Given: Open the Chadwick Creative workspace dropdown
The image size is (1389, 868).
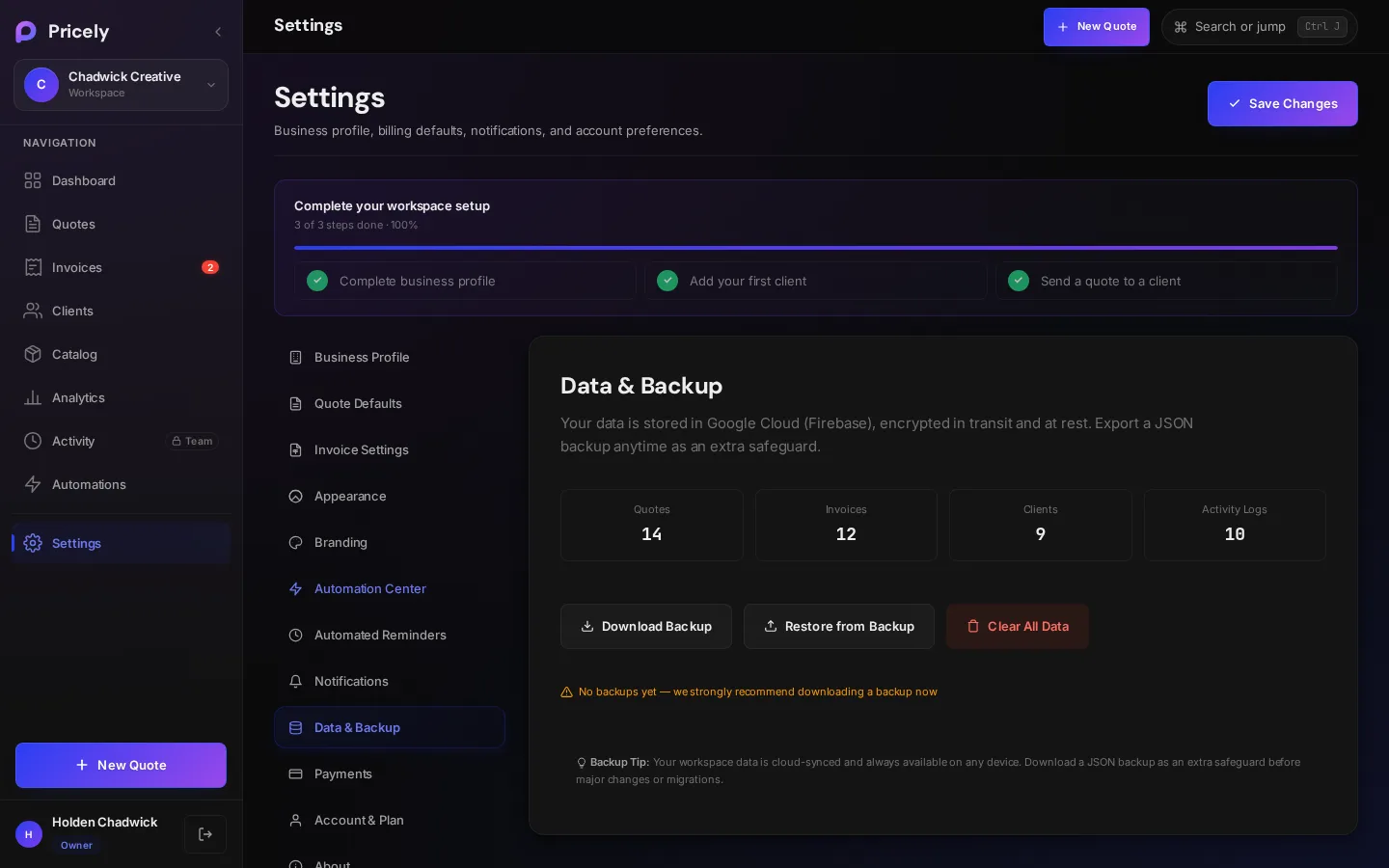Looking at the screenshot, I should (x=121, y=85).
